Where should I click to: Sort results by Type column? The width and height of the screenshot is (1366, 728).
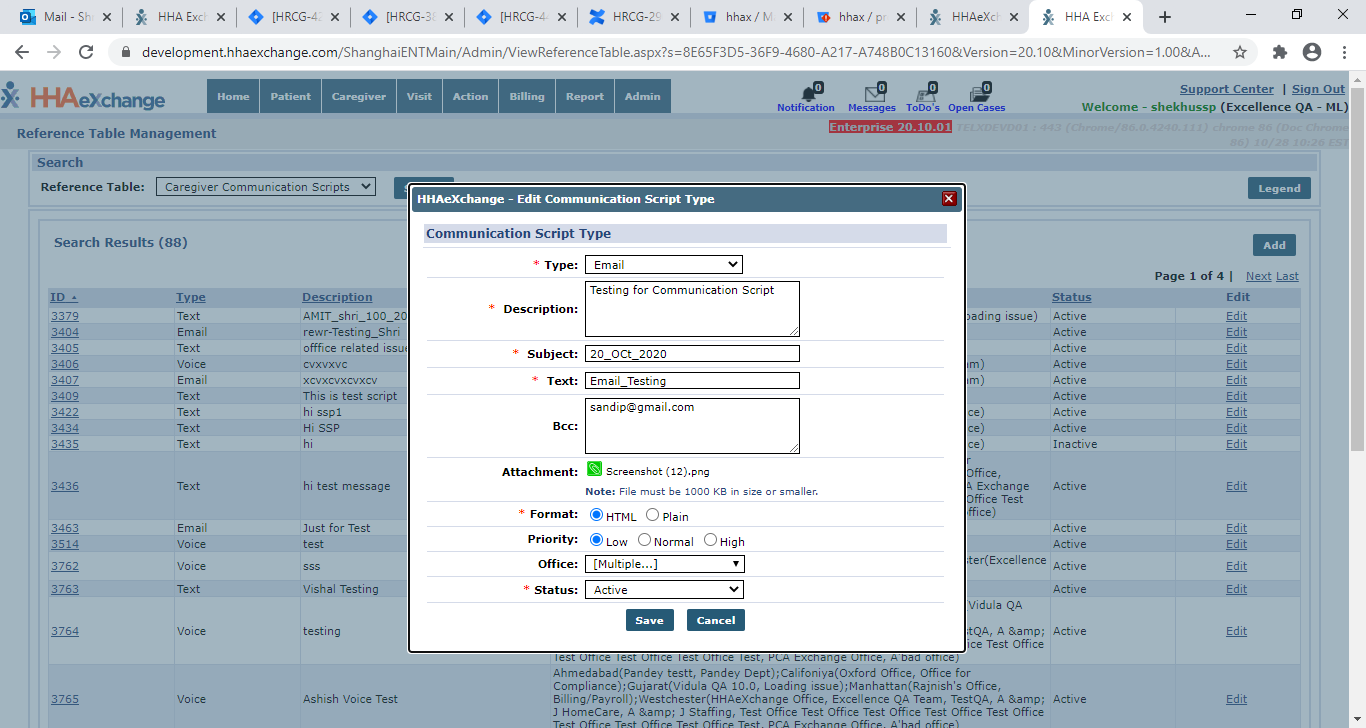[x=190, y=297]
